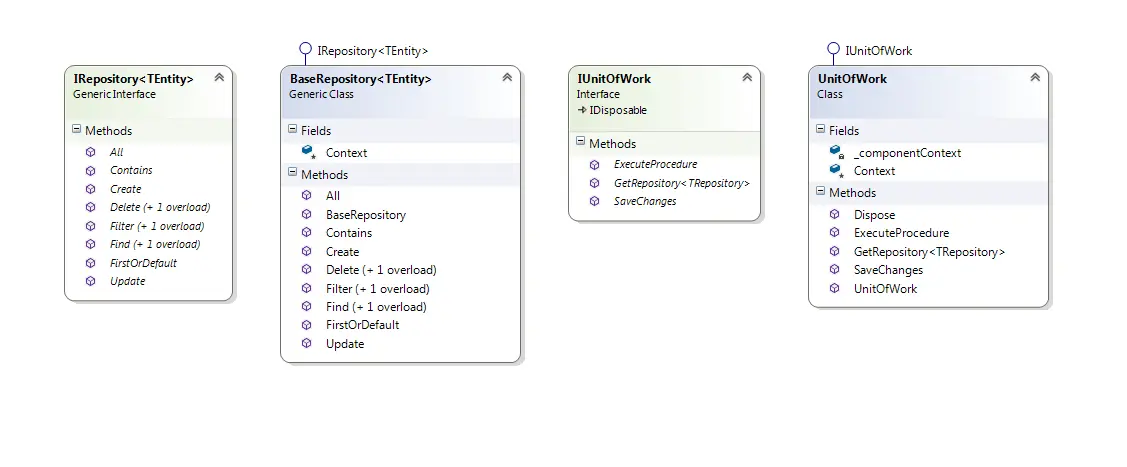
Task: Click method icon beside GetRepository in IUnitOfWork
Action: tap(594, 183)
